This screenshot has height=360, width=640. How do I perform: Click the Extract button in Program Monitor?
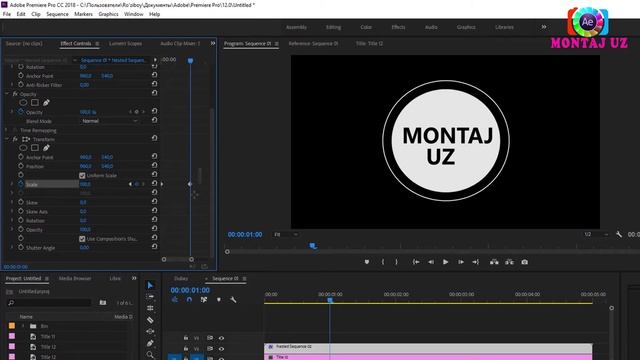pos(509,262)
